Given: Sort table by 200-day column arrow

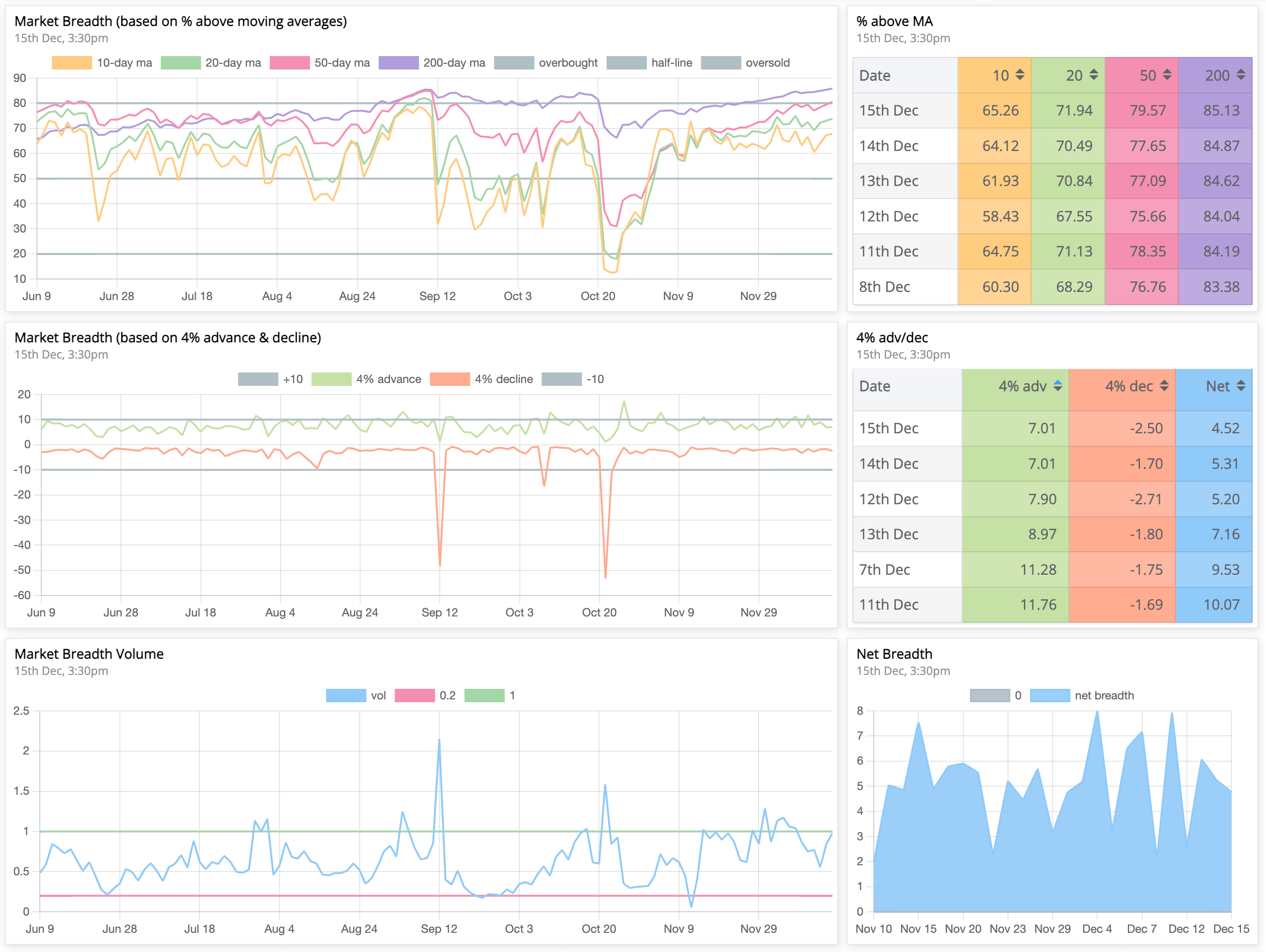Looking at the screenshot, I should 1241,75.
